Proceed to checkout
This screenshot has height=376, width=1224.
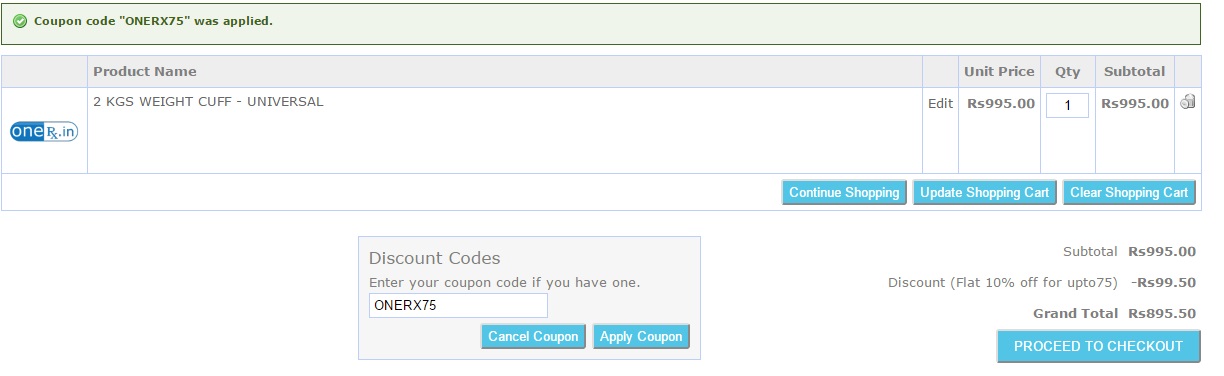tap(1098, 346)
